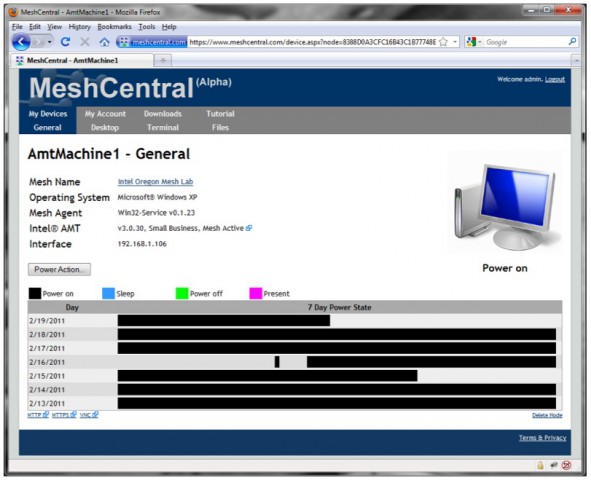The height and width of the screenshot is (480, 591).
Task: Open the Edit menu
Action: pyautogui.click(x=35, y=27)
